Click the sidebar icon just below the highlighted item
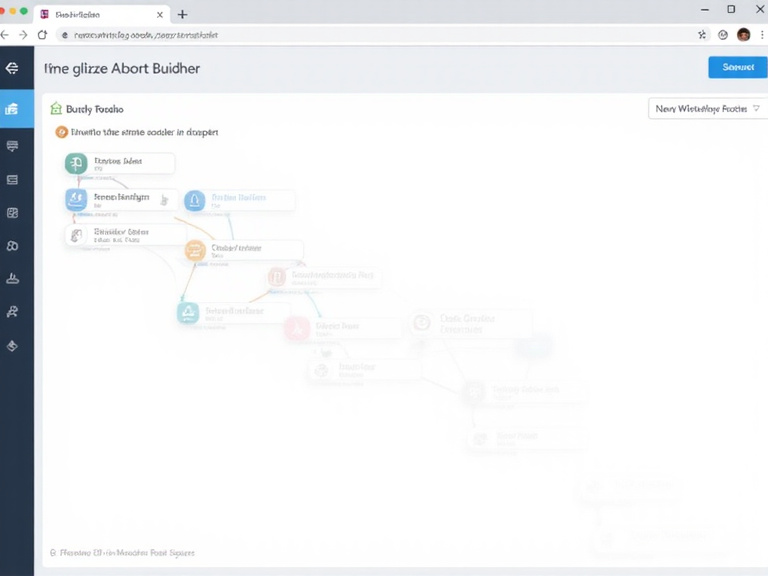768x576 pixels. pyautogui.click(x=12, y=145)
